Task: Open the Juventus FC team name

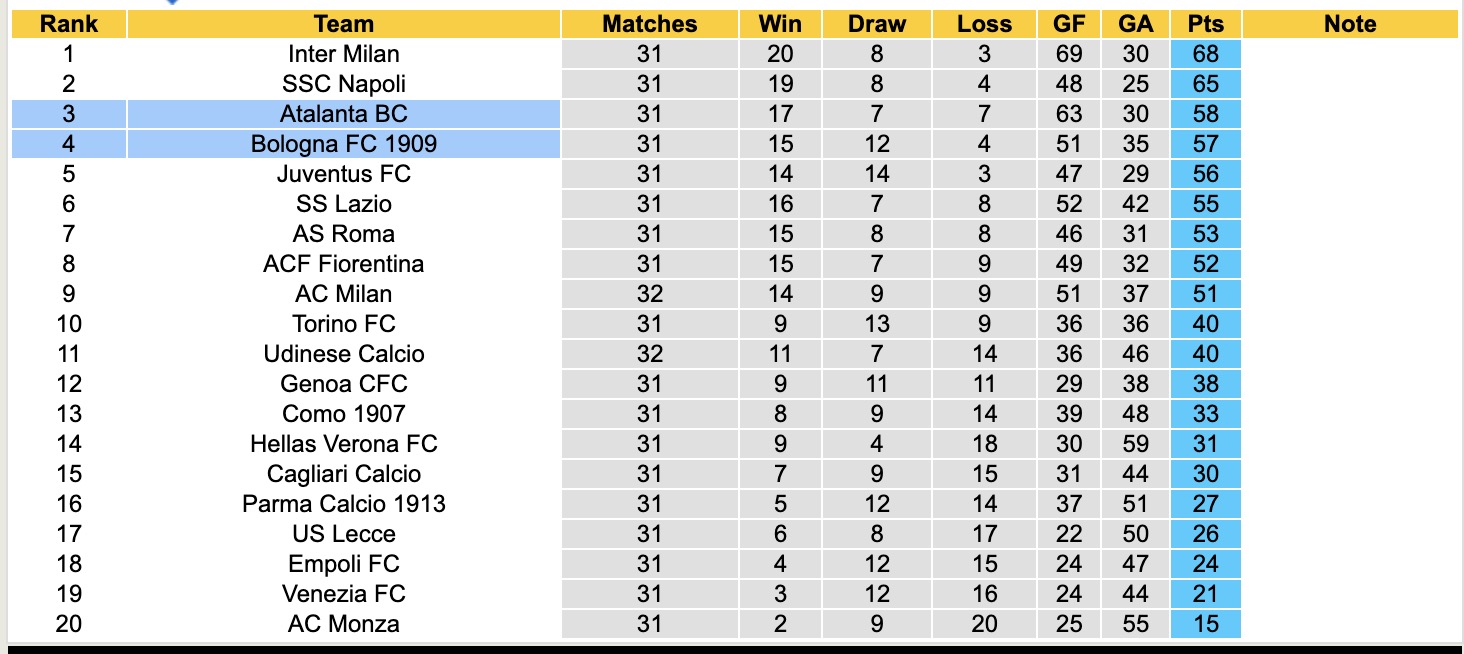Action: [x=343, y=174]
